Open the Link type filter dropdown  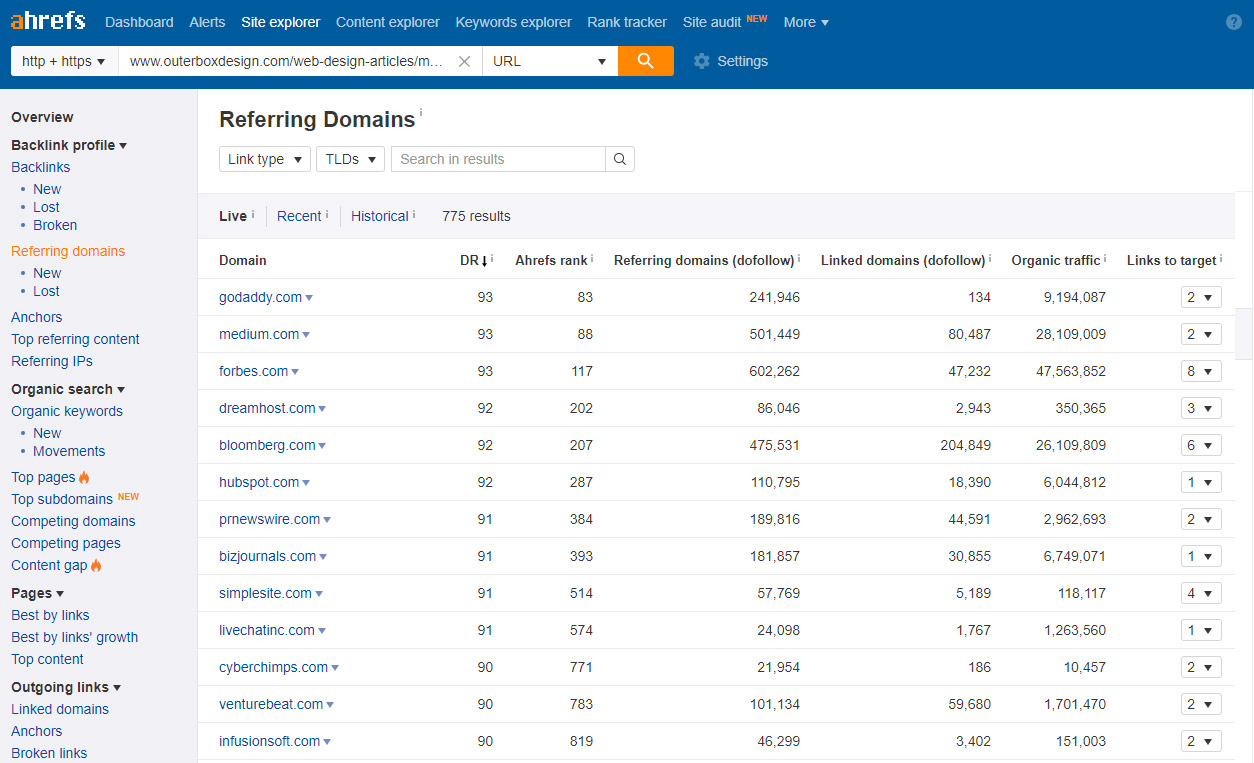[x=265, y=159]
